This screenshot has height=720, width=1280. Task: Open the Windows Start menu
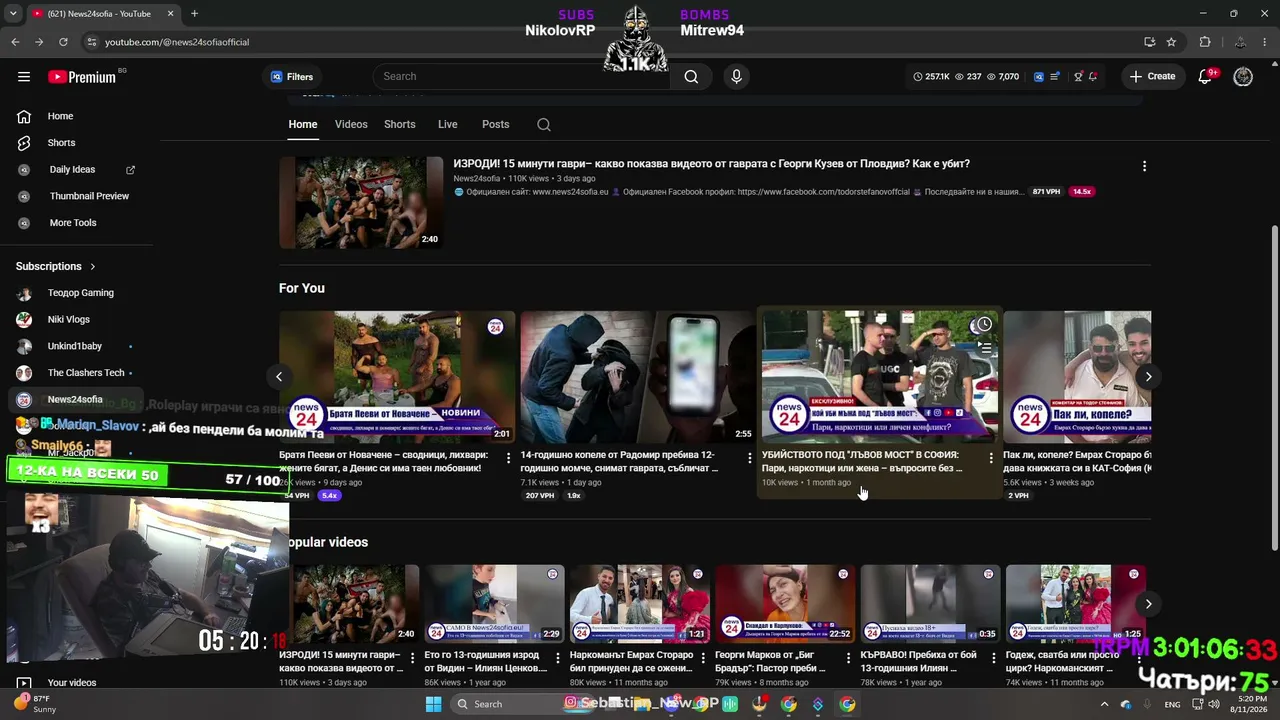(433, 704)
